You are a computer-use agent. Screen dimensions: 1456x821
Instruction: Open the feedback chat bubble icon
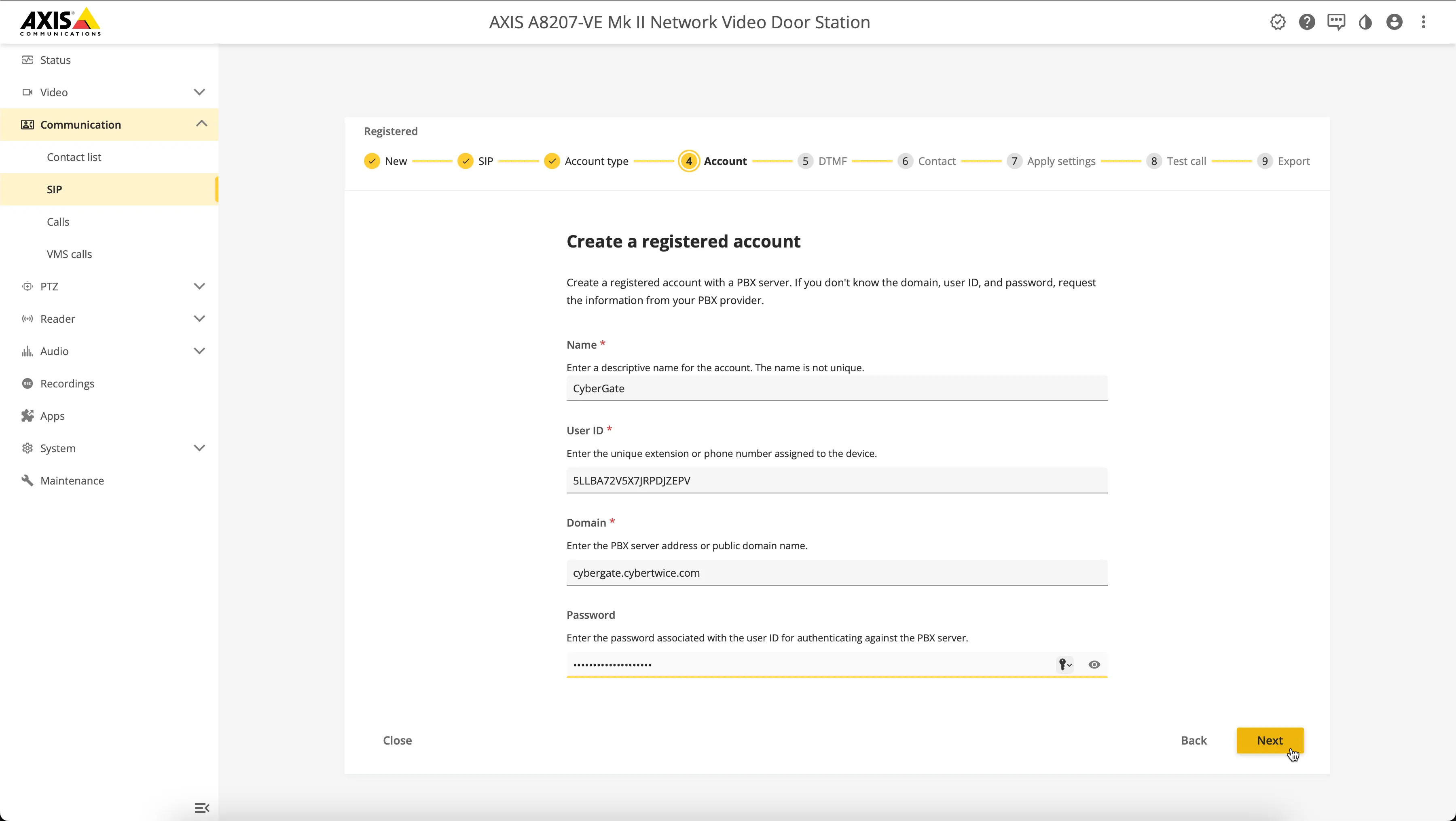pos(1336,22)
